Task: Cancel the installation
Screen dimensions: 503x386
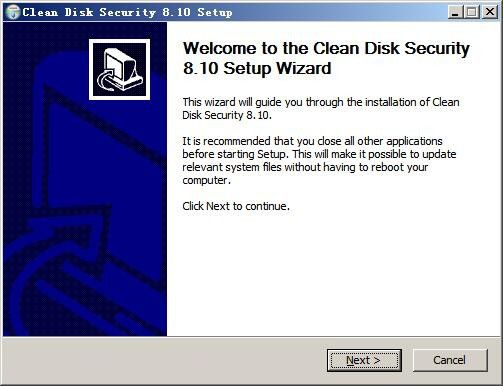Action: [x=450, y=360]
